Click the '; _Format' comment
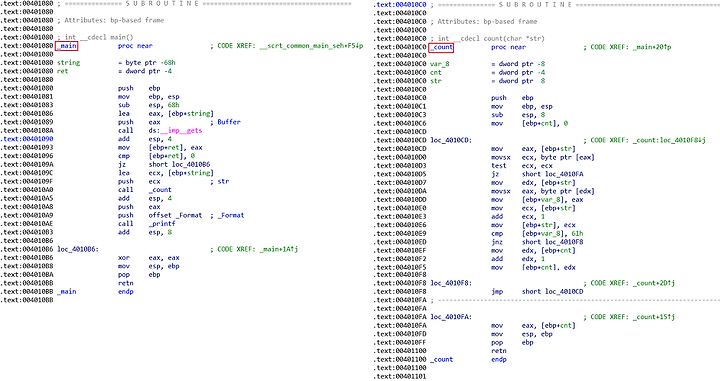Viewport: 720px width, 381px height. [x=227, y=215]
